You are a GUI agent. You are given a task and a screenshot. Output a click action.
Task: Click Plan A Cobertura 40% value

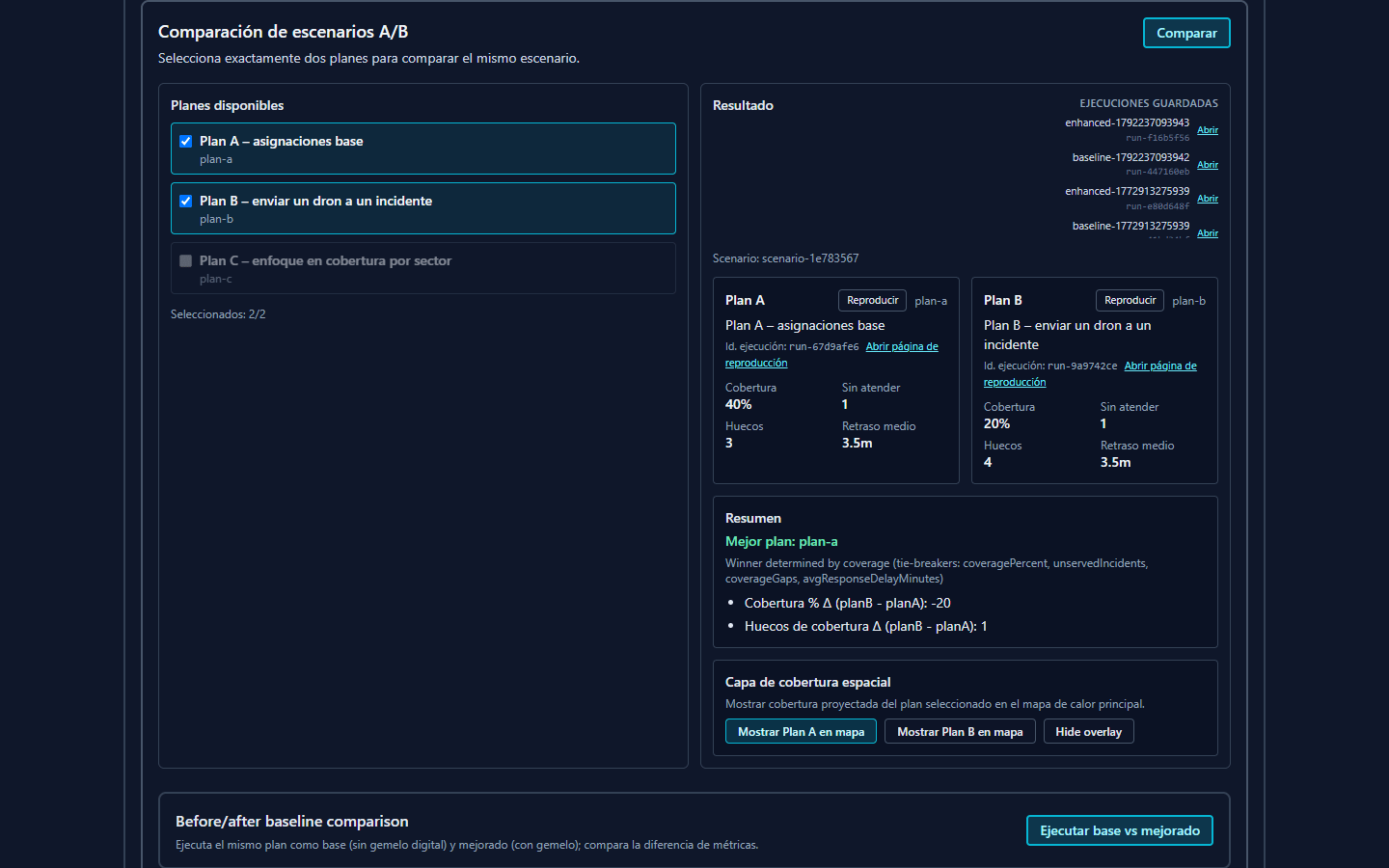tap(738, 405)
